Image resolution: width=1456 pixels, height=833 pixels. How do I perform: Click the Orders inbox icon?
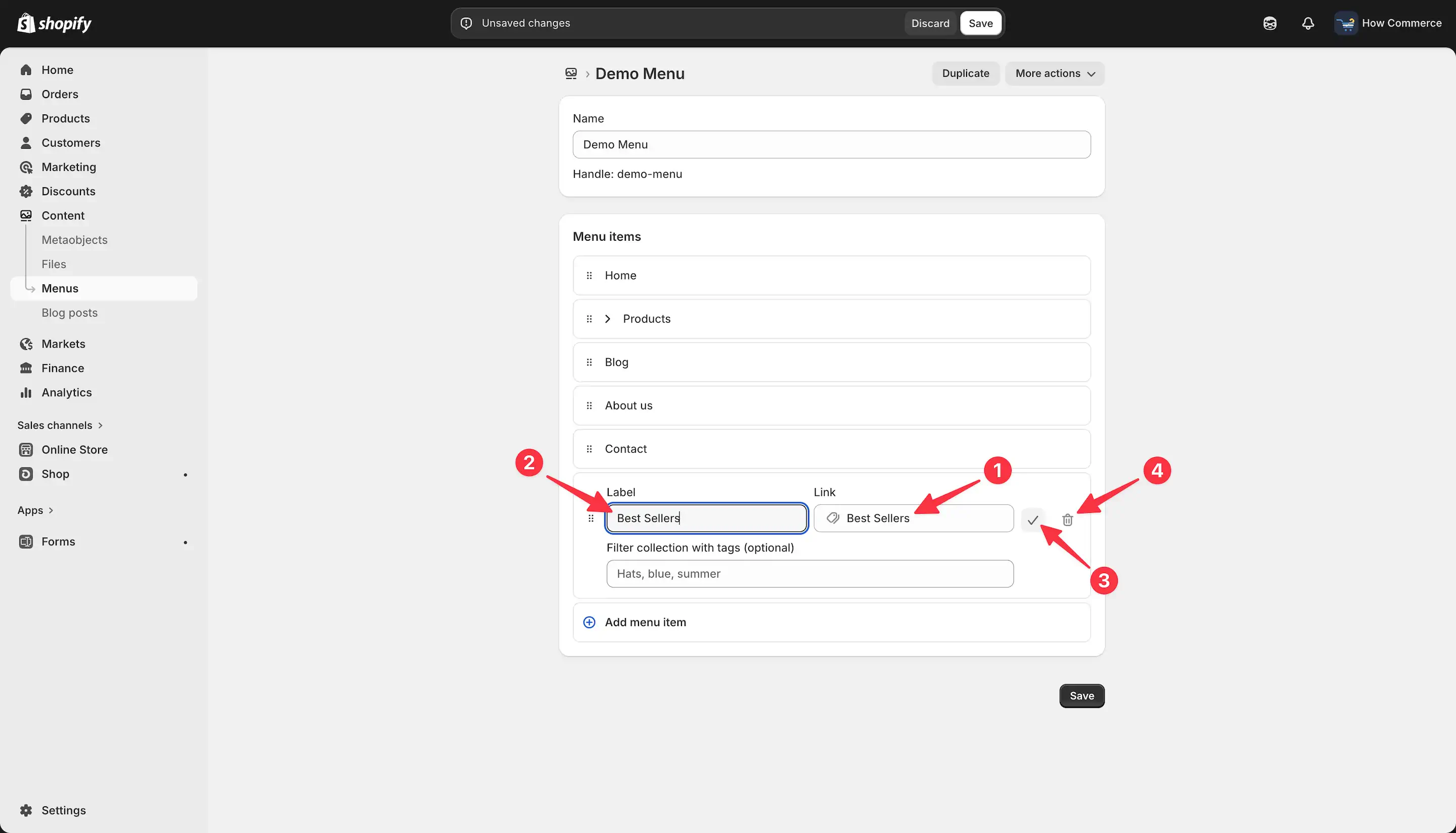26,95
